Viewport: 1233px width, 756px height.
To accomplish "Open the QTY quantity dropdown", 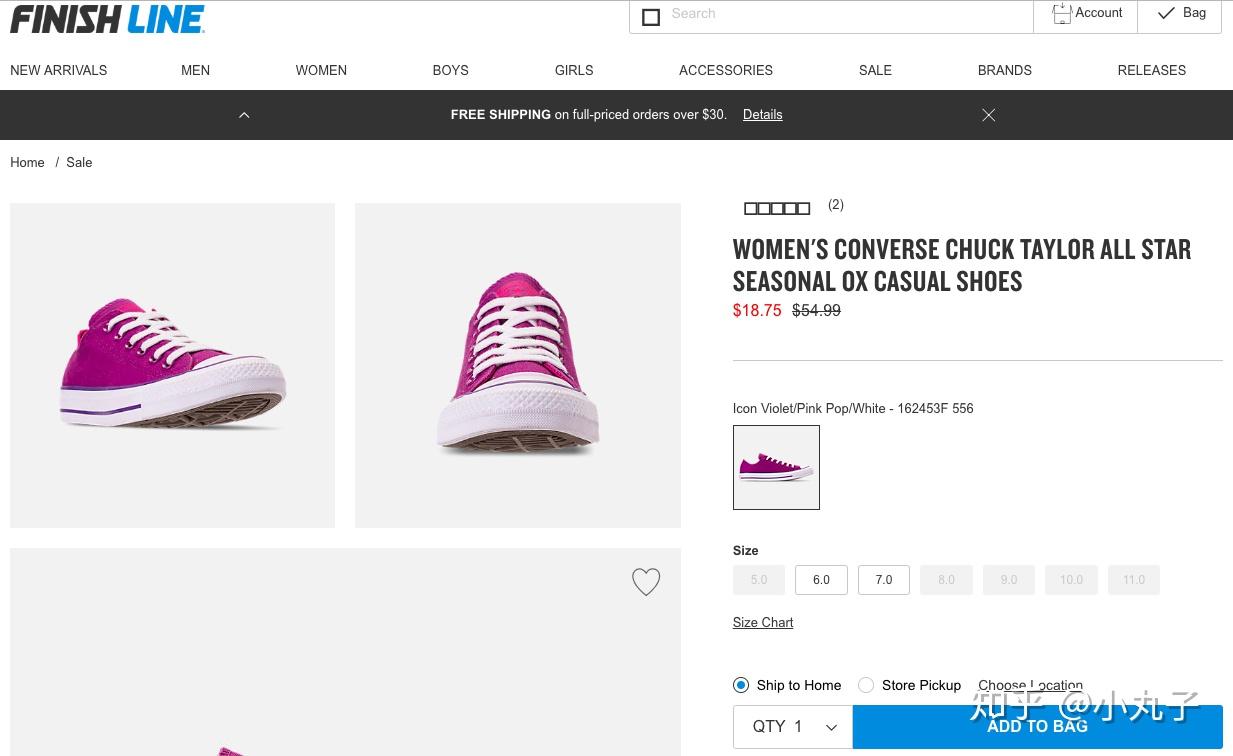I will [793, 727].
